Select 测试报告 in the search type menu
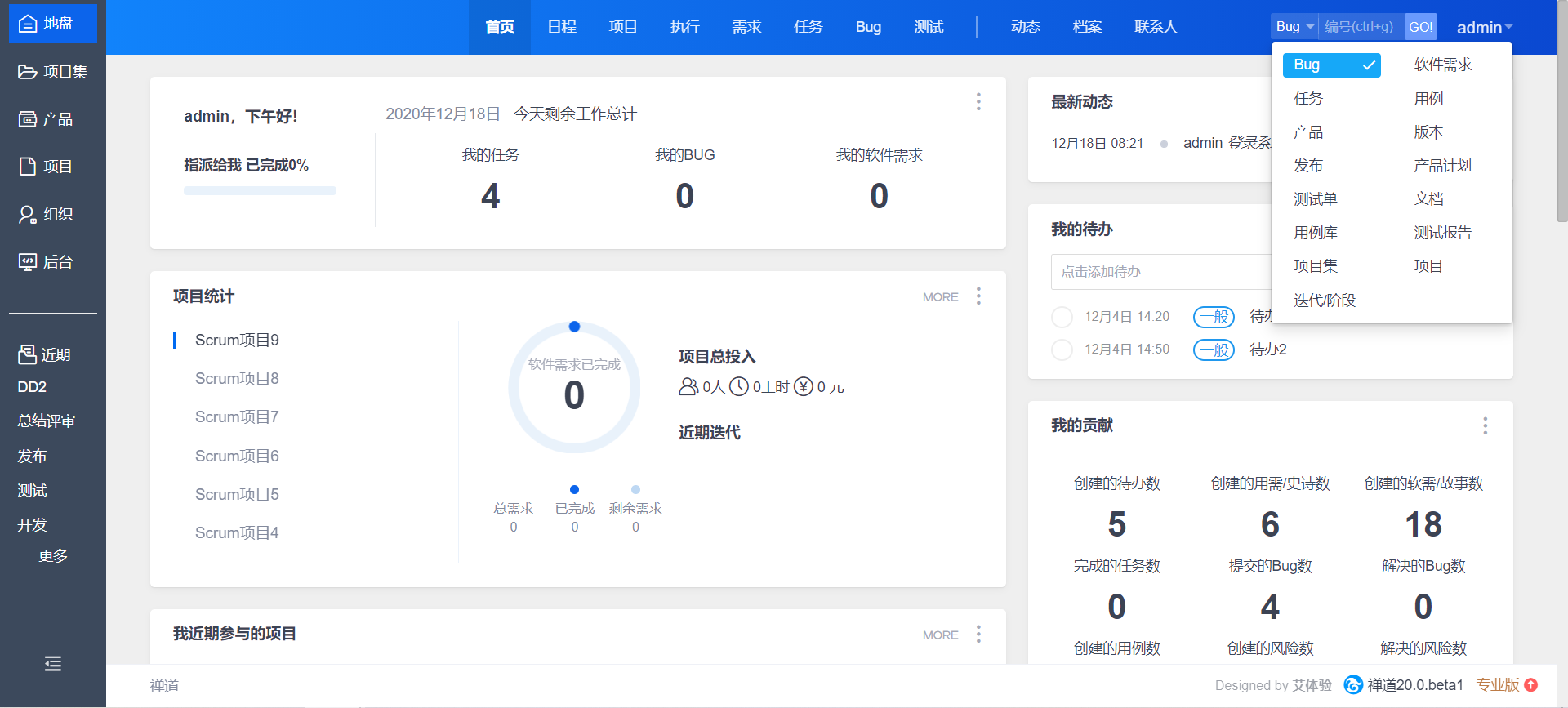 (1443, 233)
